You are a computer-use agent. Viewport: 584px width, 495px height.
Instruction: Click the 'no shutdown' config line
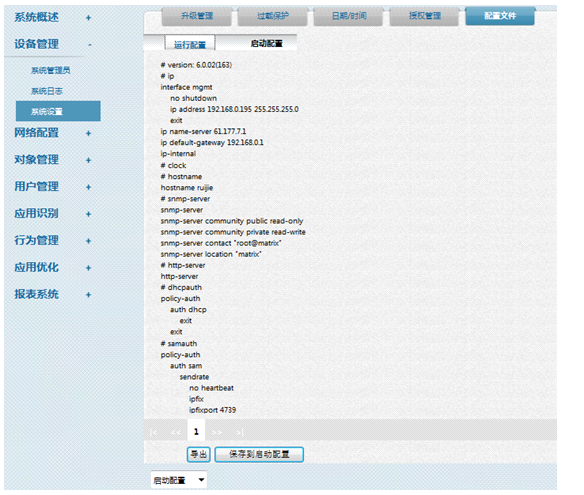pyautogui.click(x=193, y=98)
